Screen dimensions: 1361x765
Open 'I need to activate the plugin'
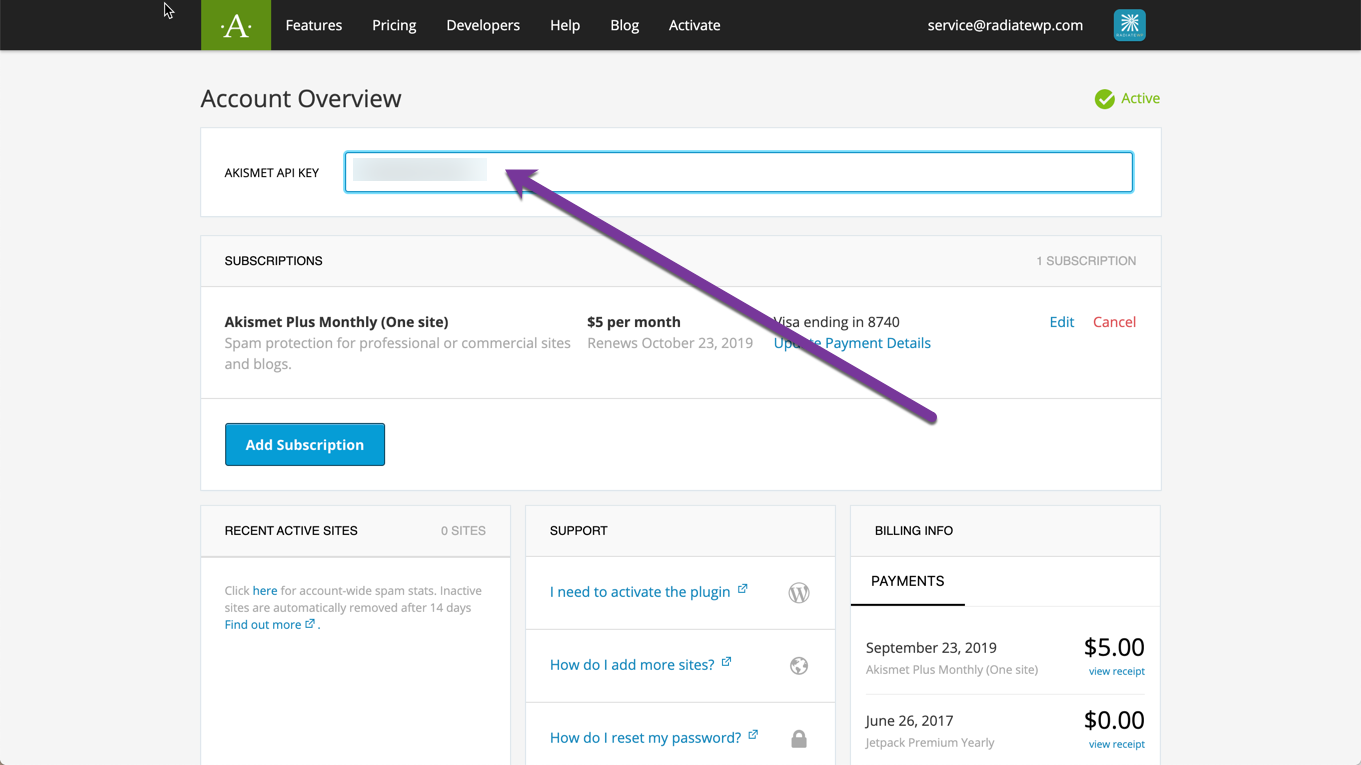(x=640, y=592)
